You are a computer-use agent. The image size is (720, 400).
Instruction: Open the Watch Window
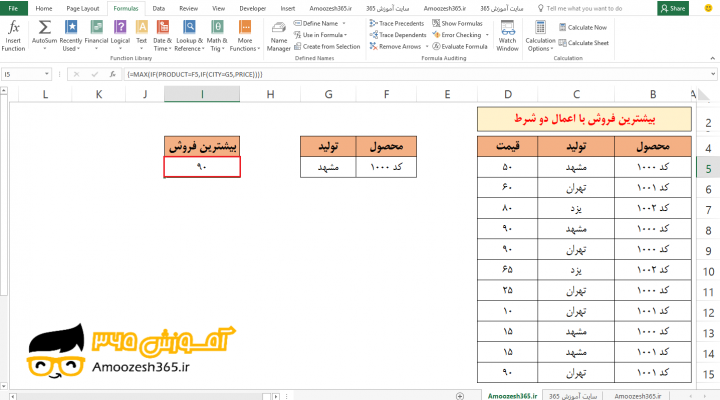point(507,36)
